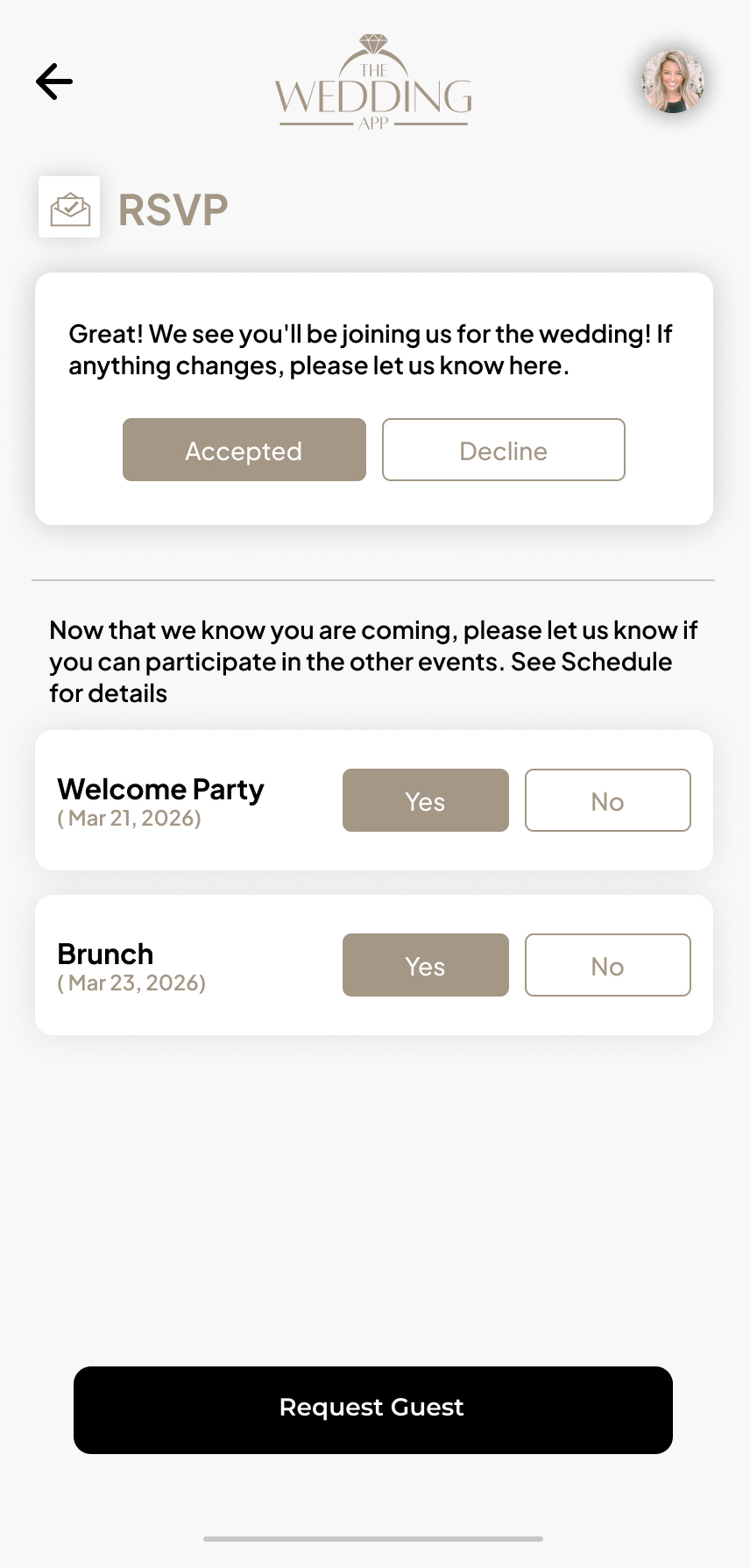The width and height of the screenshot is (750, 1568).
Task: Open the profile avatar photo
Action: [x=673, y=82]
